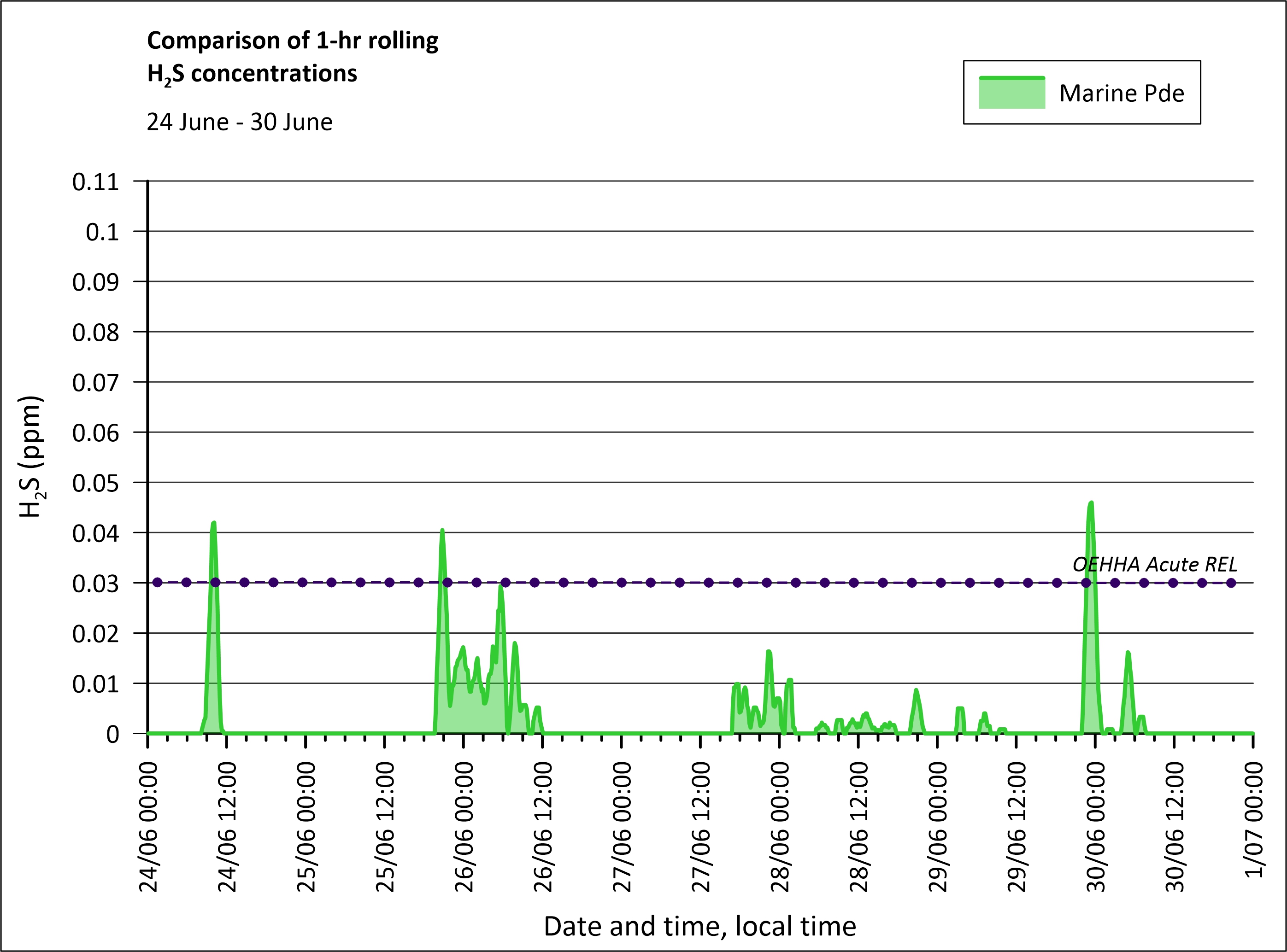The width and height of the screenshot is (1287, 952).
Task: Click the Marine Pde legend green swatch
Action: coord(1012,93)
